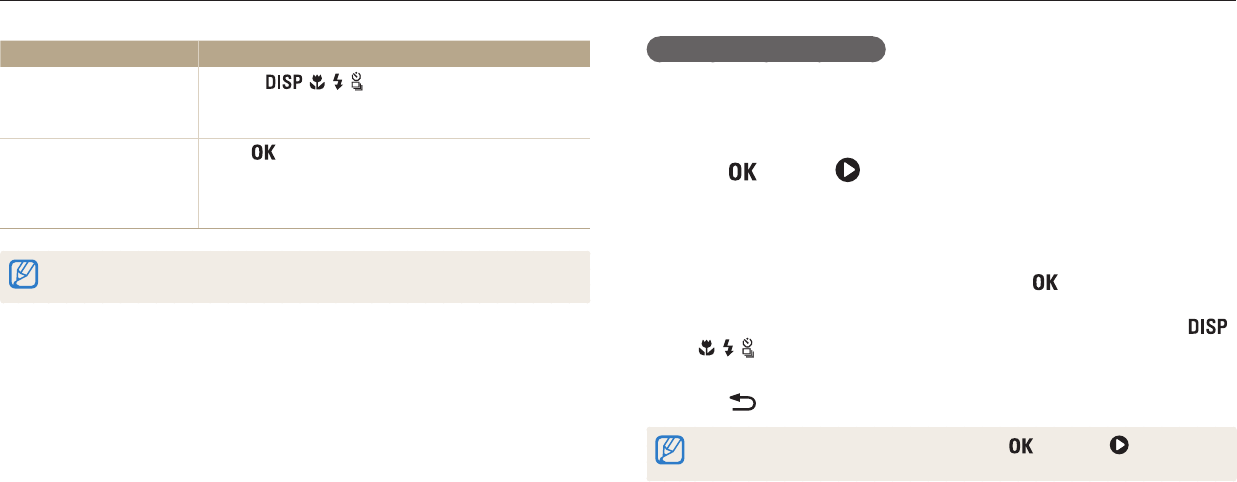
Task: Click the table's left header cell
Action: [99, 53]
